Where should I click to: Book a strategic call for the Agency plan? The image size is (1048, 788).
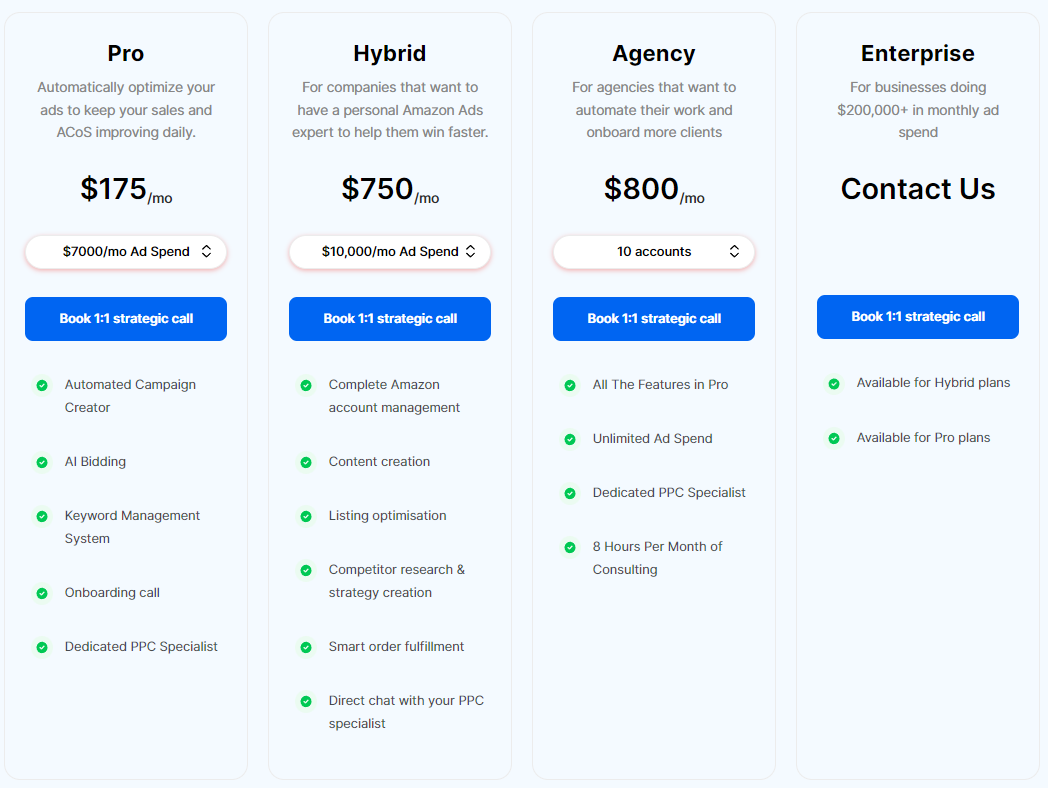click(x=654, y=319)
